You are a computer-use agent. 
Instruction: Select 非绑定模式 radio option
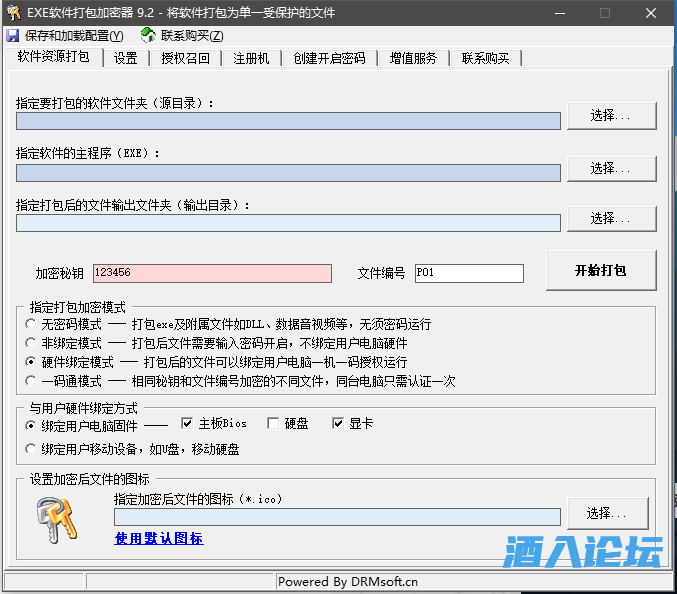31,343
